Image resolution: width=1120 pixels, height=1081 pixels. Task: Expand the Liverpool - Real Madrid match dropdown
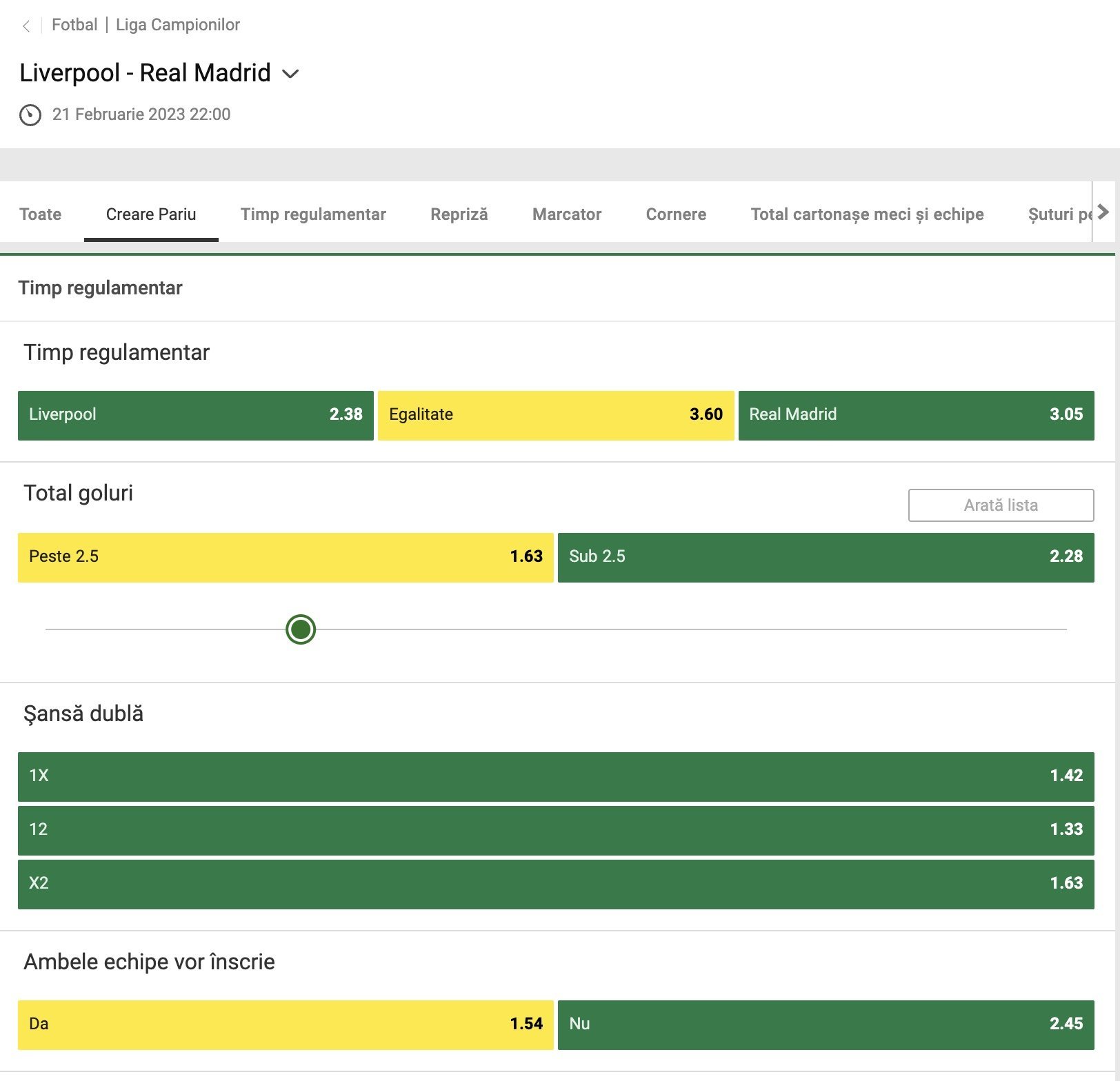pos(291,74)
